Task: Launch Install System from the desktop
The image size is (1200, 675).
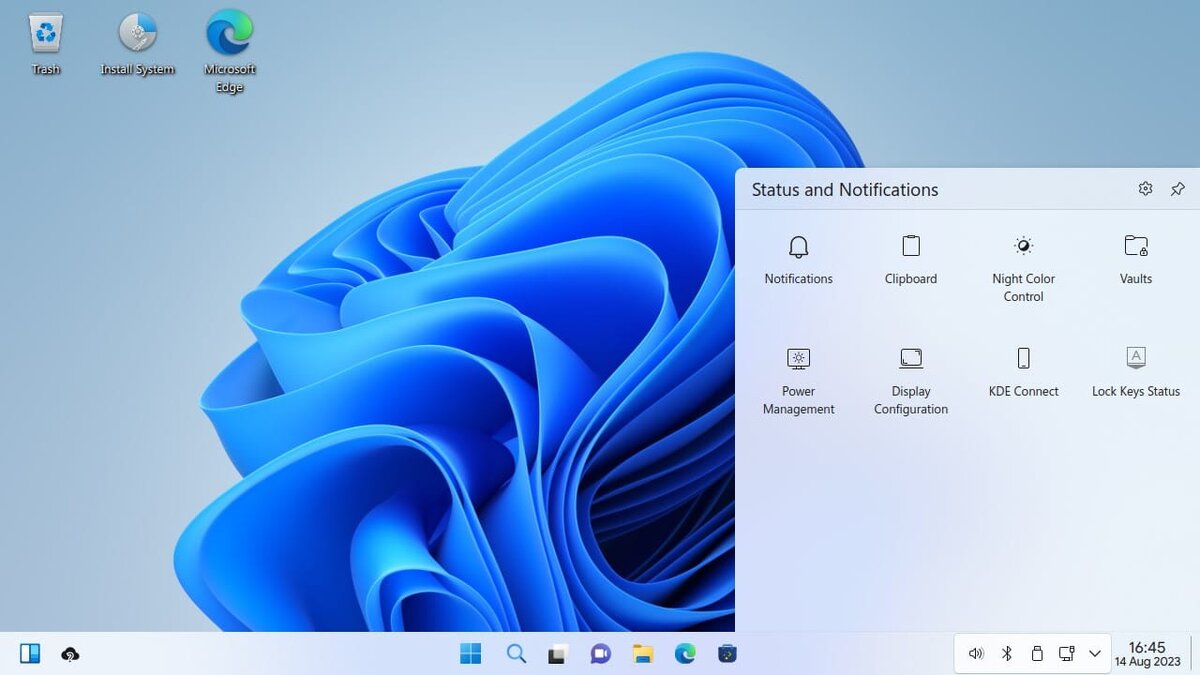Action: 138,43
